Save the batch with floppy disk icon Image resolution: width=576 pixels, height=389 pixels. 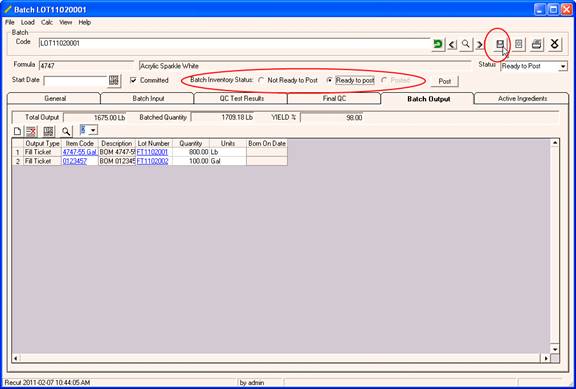point(500,44)
